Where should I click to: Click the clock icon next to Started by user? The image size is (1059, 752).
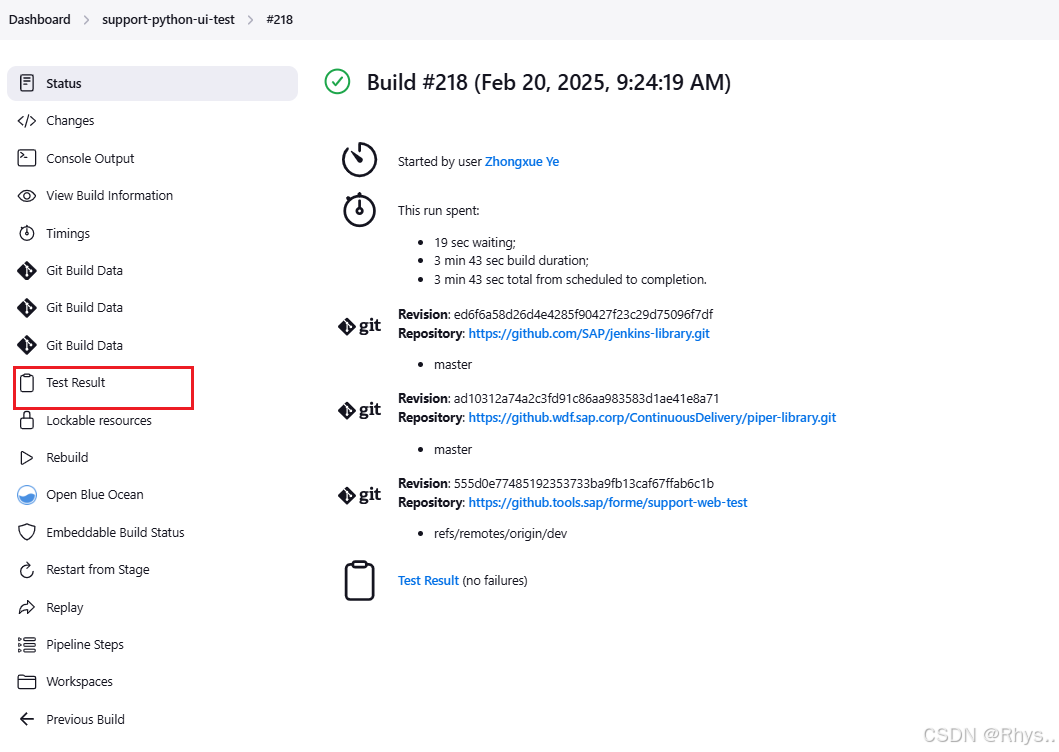[359, 159]
